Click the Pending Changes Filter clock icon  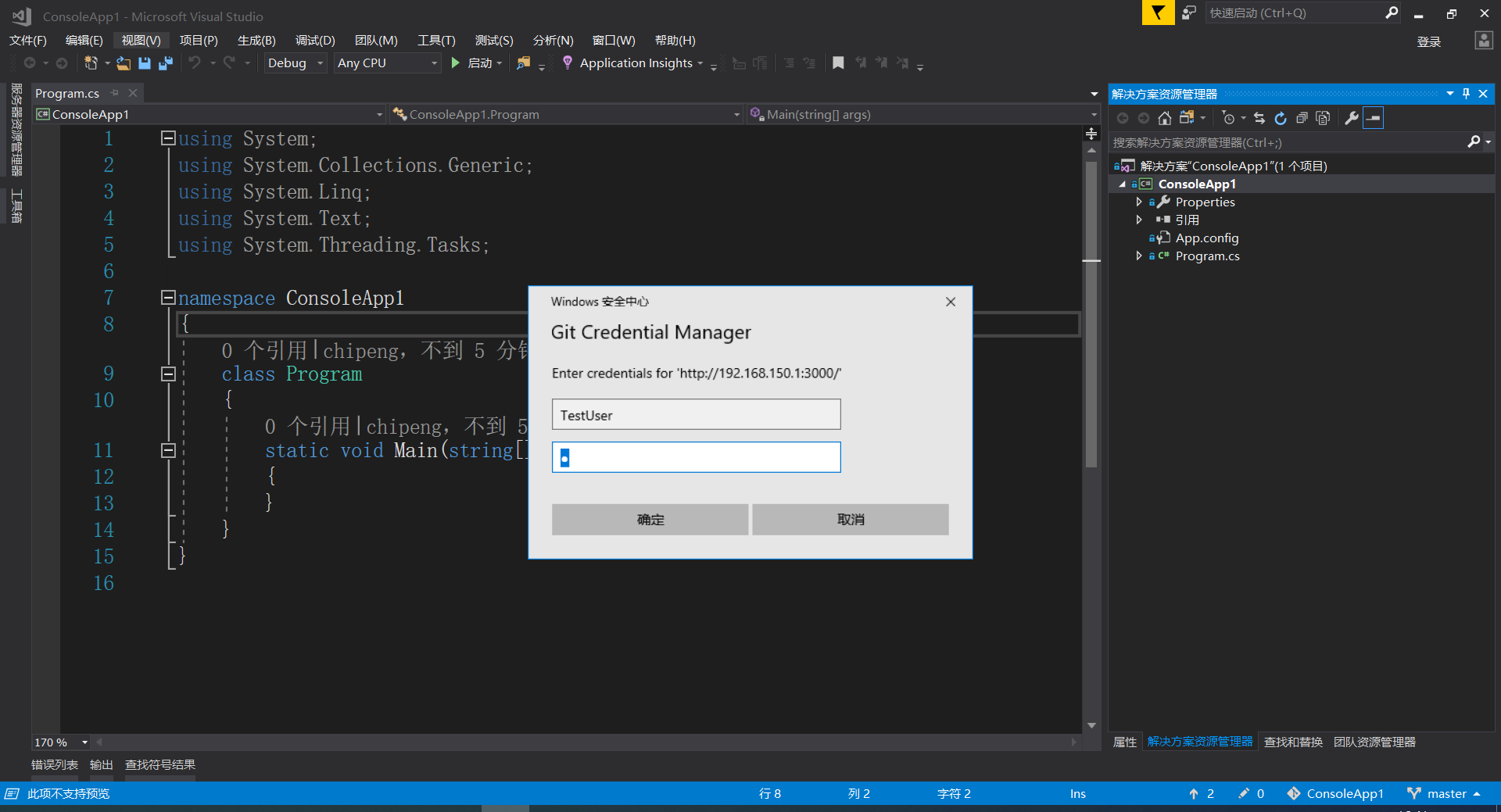pos(1229,118)
